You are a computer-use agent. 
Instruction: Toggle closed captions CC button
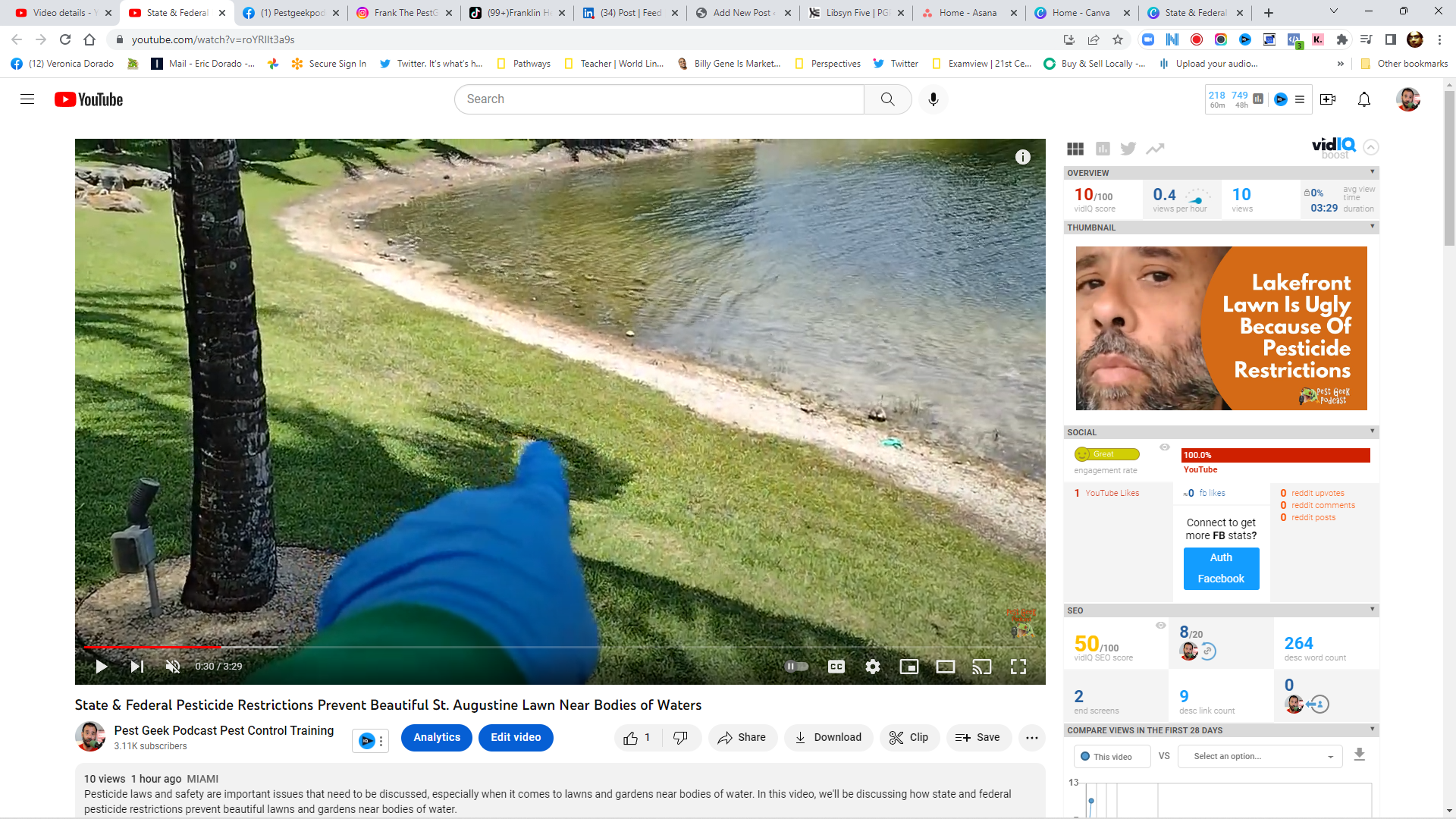(836, 667)
